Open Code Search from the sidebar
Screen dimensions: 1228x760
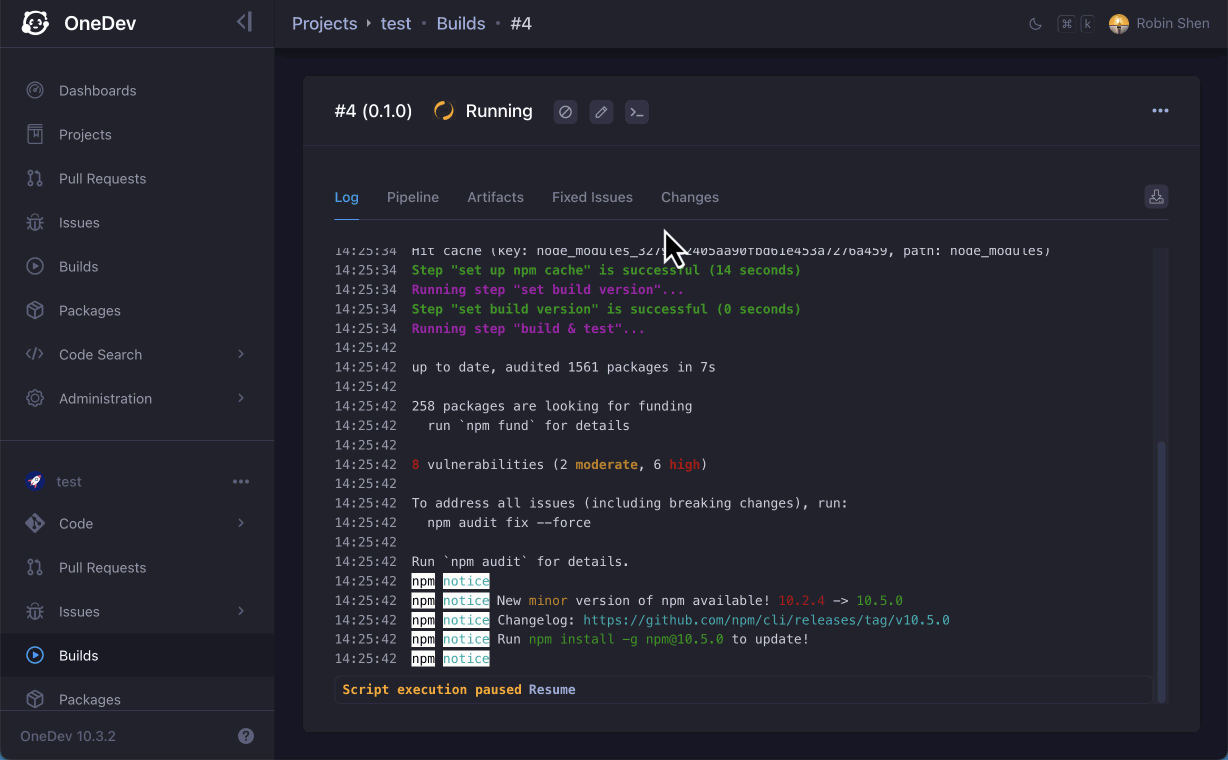(99, 354)
